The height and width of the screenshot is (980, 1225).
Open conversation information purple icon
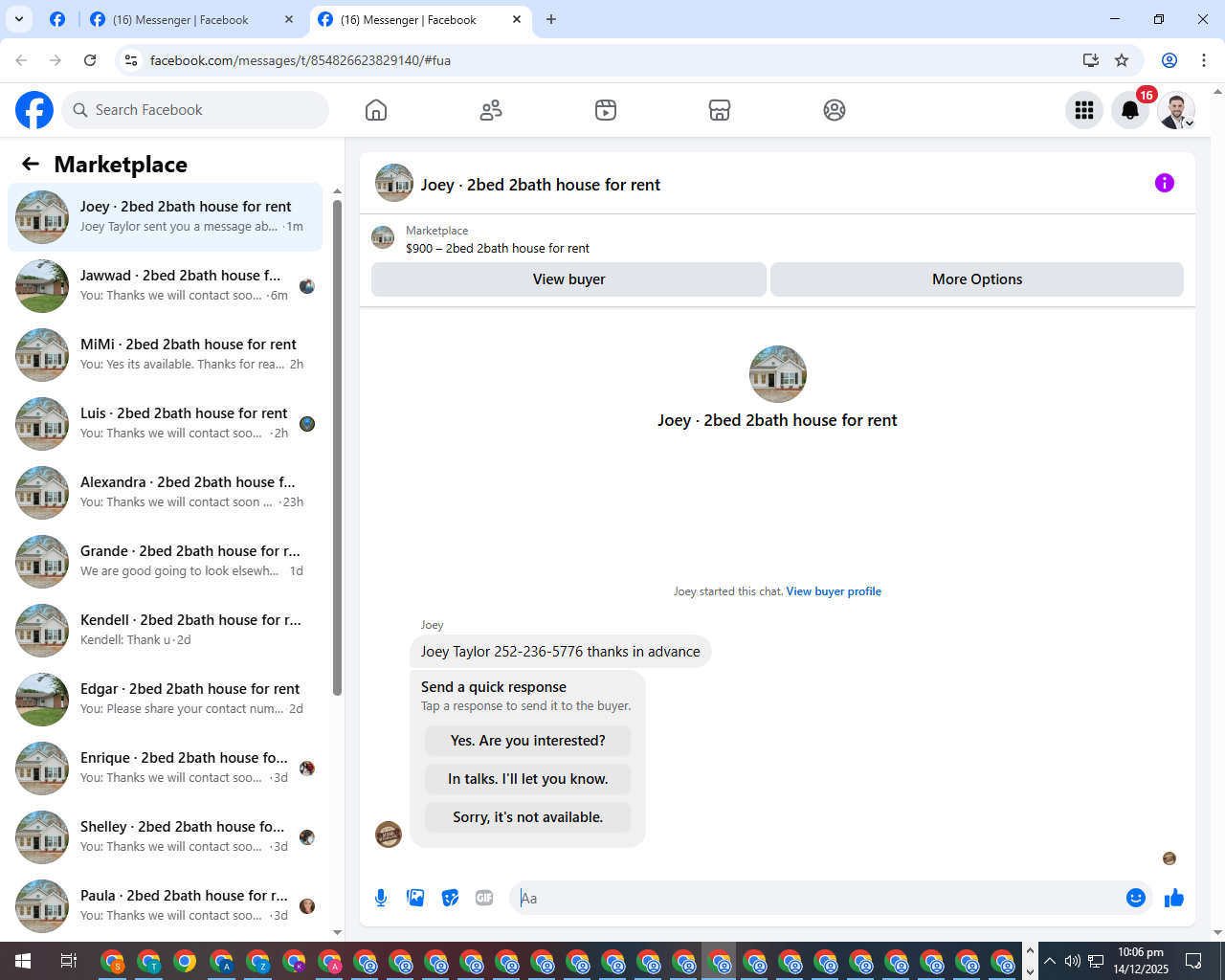pos(1165,183)
